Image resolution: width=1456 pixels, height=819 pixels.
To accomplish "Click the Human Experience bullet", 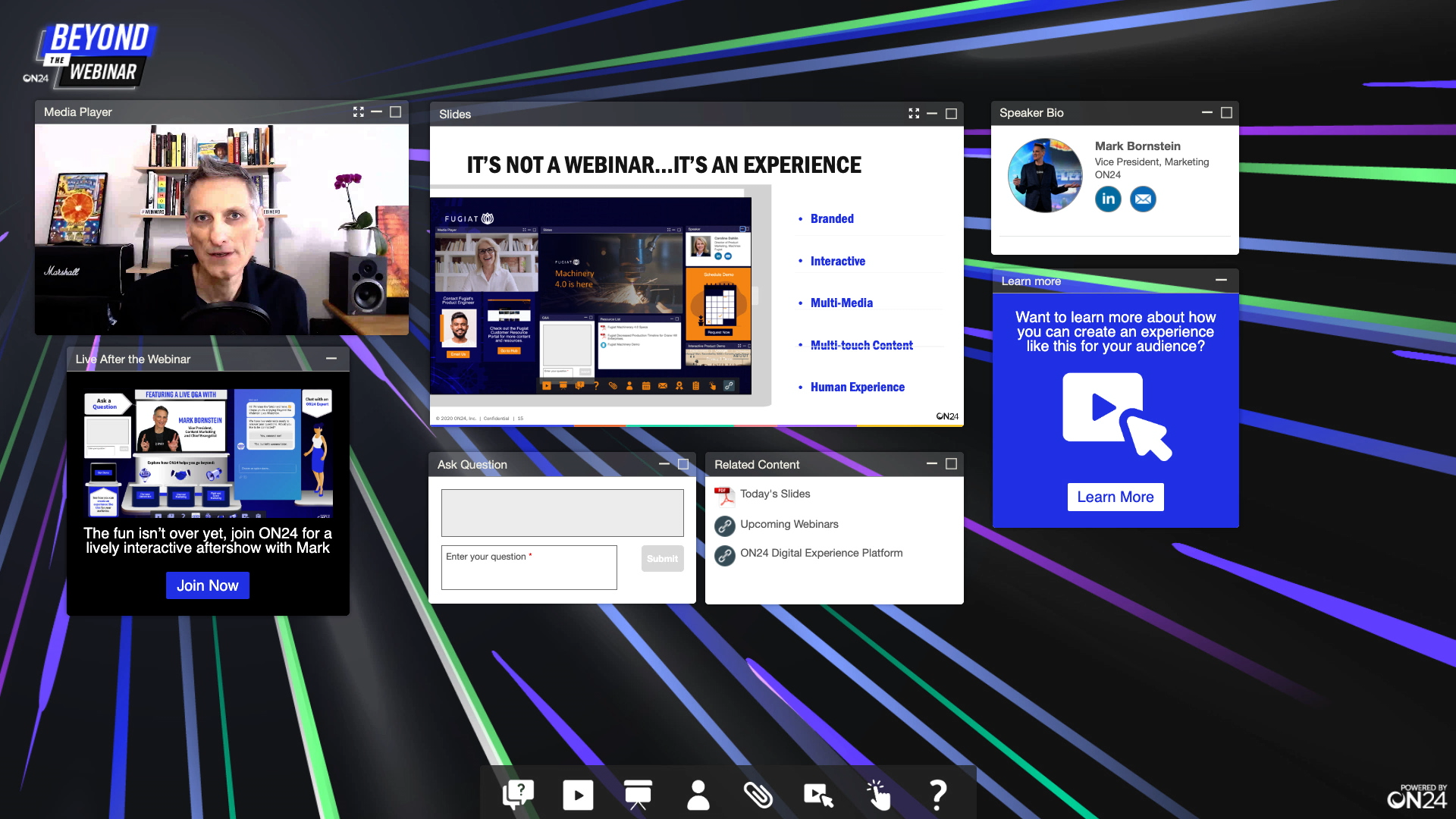I will click(858, 387).
